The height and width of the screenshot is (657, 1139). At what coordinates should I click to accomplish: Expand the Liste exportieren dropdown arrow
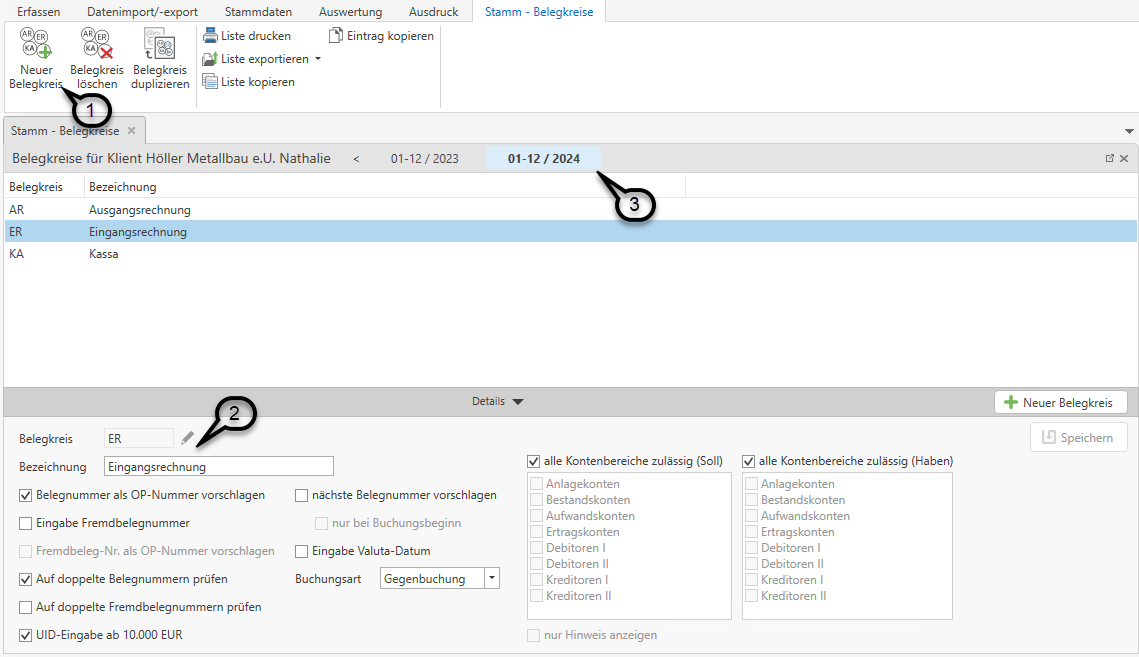pos(318,59)
